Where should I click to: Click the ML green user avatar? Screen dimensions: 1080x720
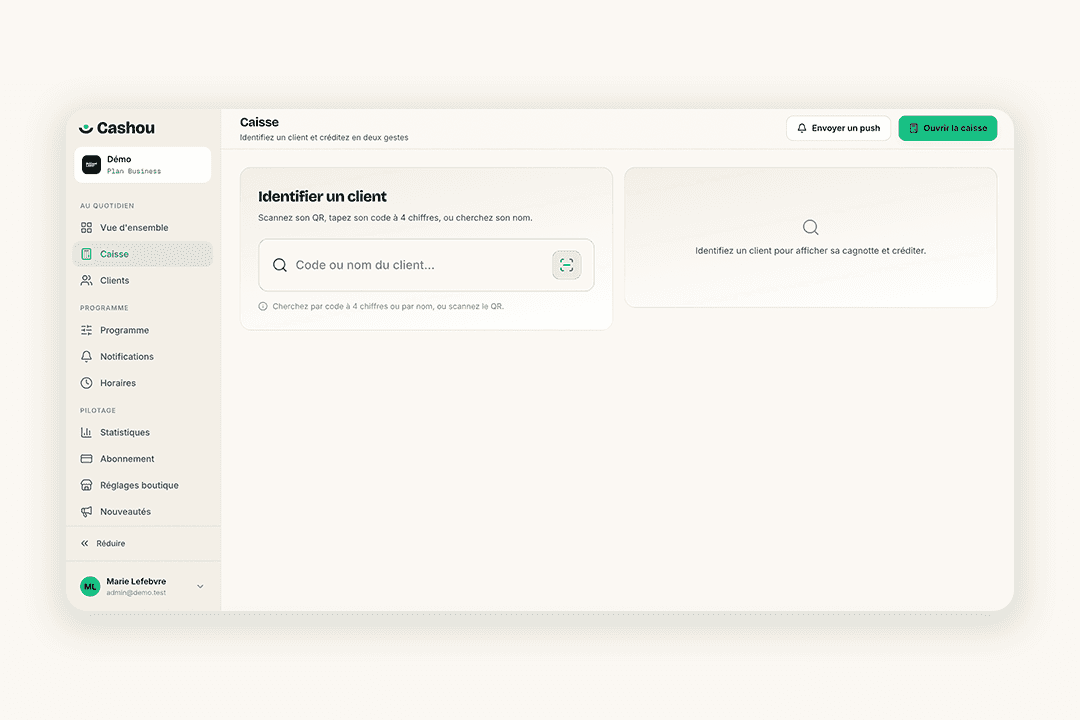click(x=90, y=586)
